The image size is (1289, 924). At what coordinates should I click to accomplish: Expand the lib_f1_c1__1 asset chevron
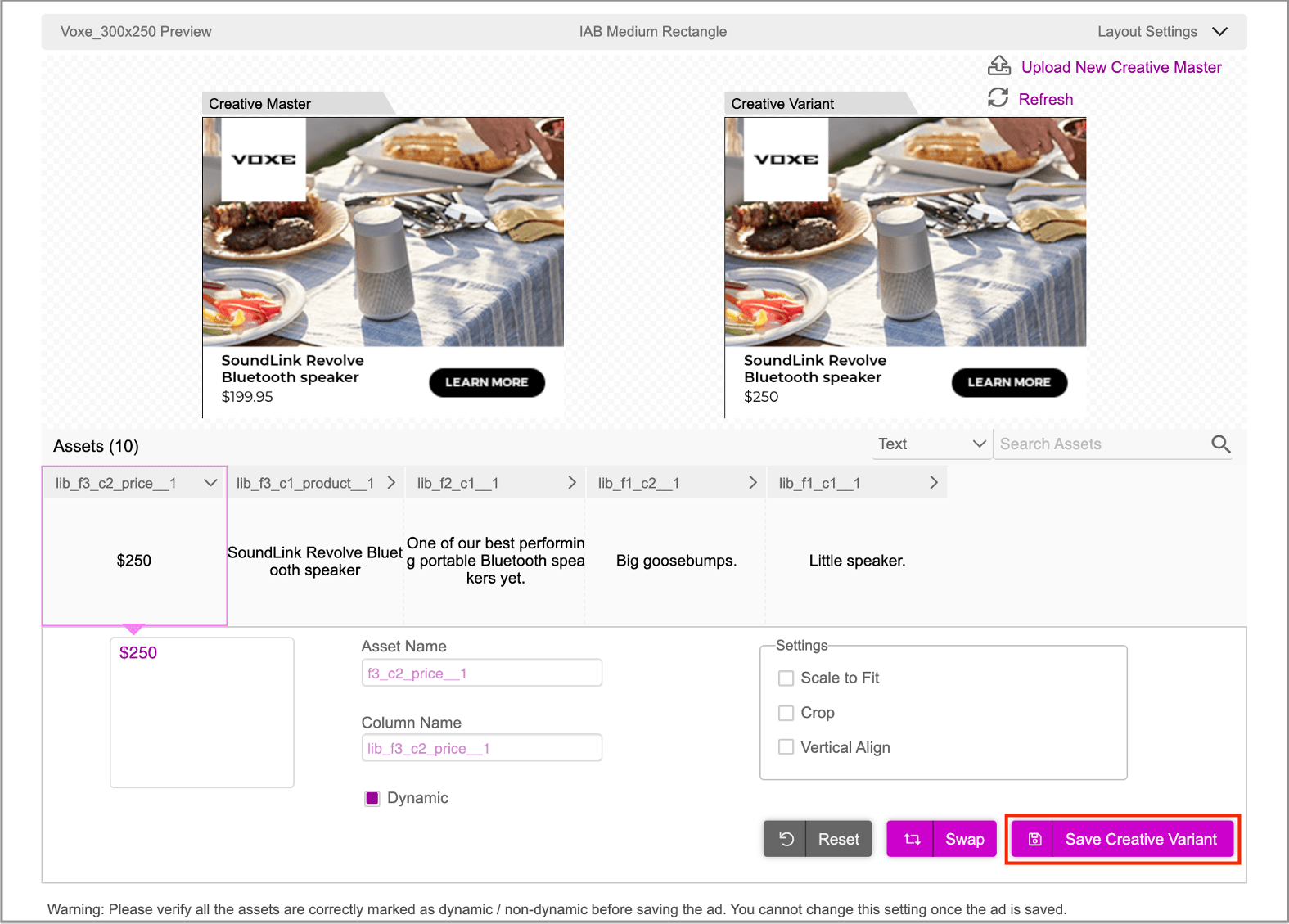coord(934,483)
